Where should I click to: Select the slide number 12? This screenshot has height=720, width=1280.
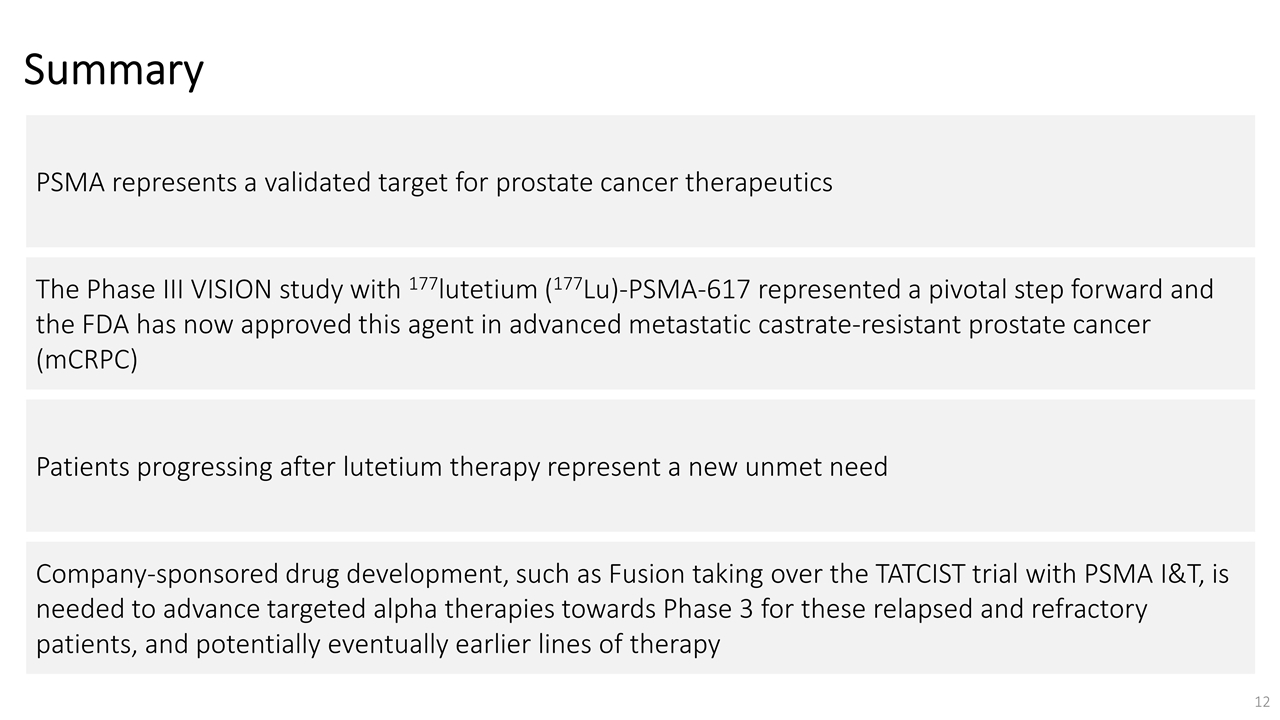[x=1262, y=702]
